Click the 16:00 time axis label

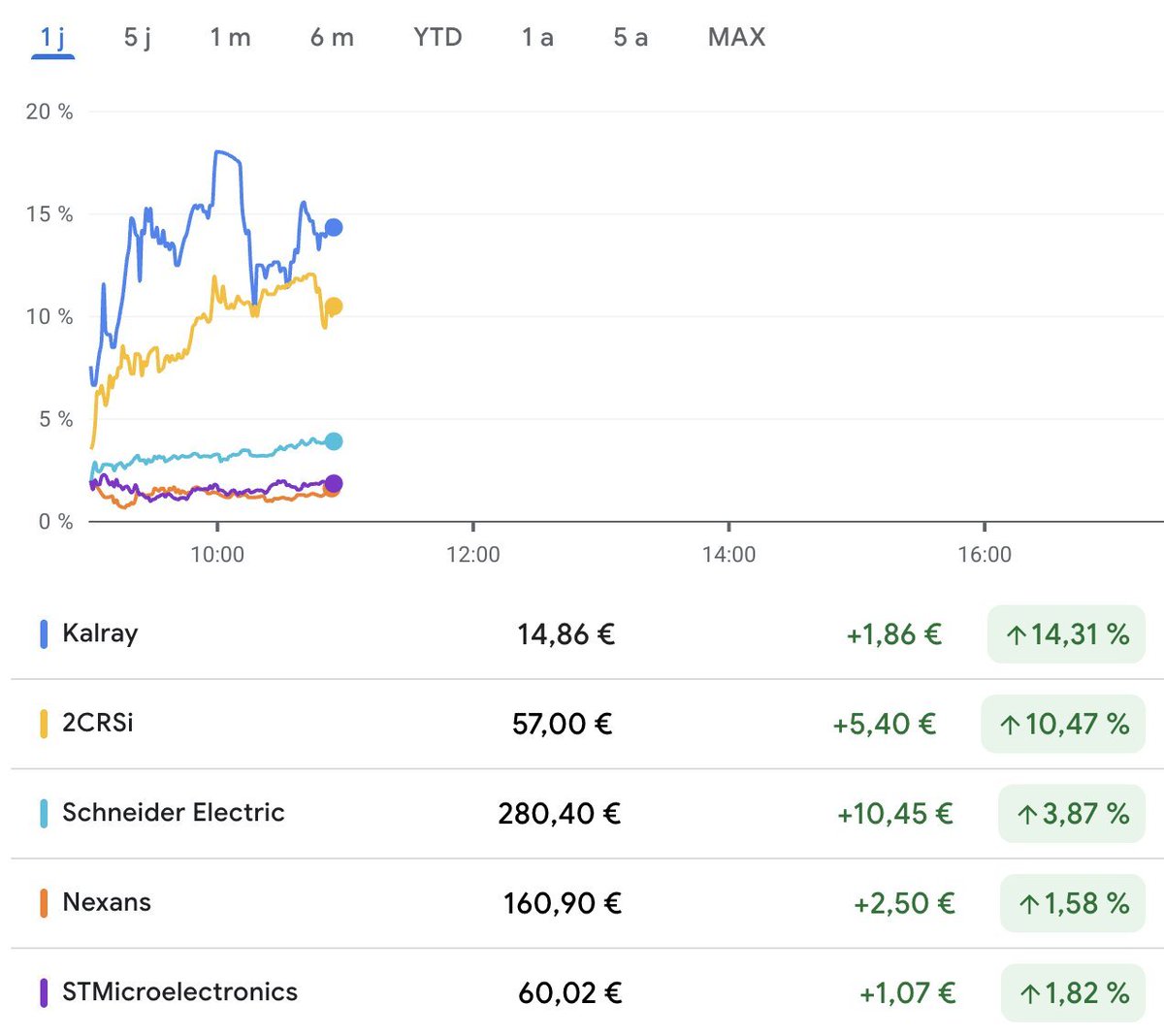(x=985, y=555)
